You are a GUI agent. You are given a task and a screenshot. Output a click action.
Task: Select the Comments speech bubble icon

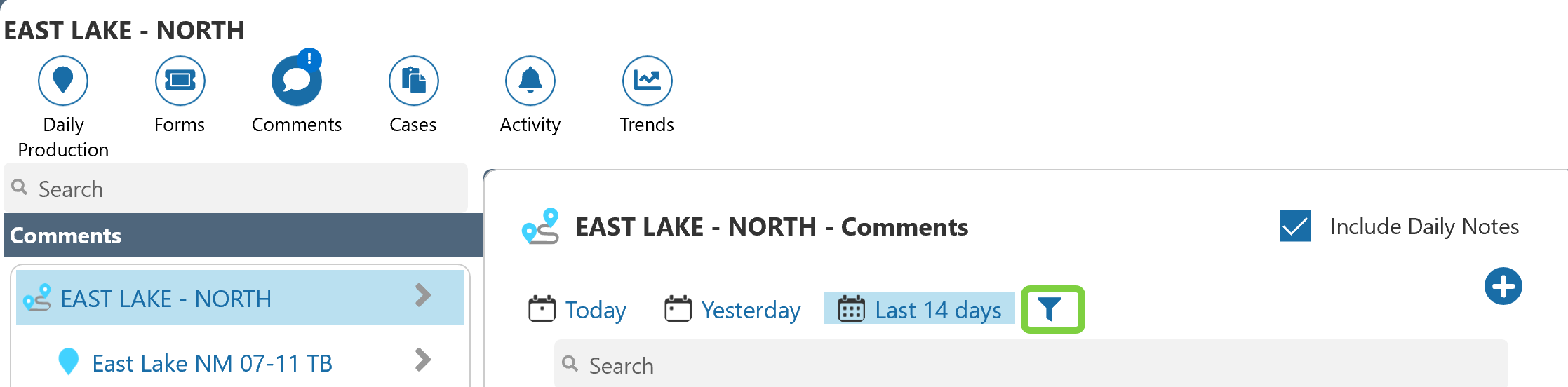click(x=296, y=82)
